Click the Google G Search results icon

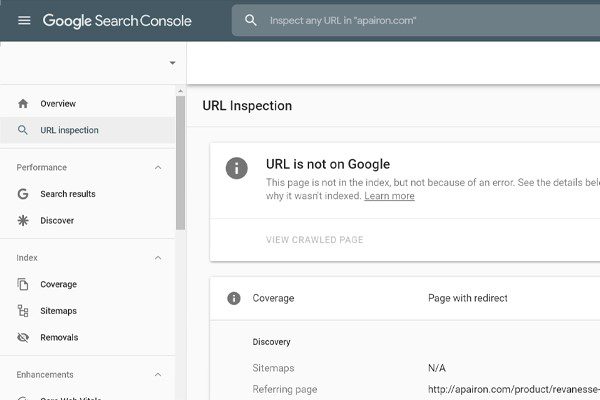[x=23, y=194]
